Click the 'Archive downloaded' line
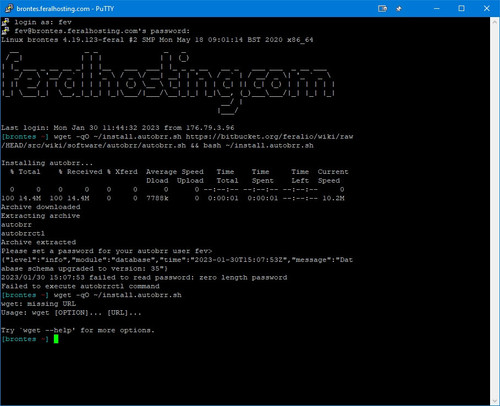Viewport: 500px width, 406px height. tap(41, 207)
